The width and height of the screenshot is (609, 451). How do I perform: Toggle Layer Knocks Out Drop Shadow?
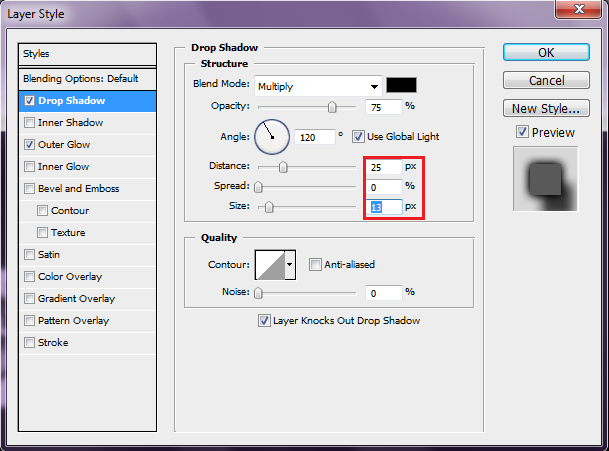coord(264,321)
